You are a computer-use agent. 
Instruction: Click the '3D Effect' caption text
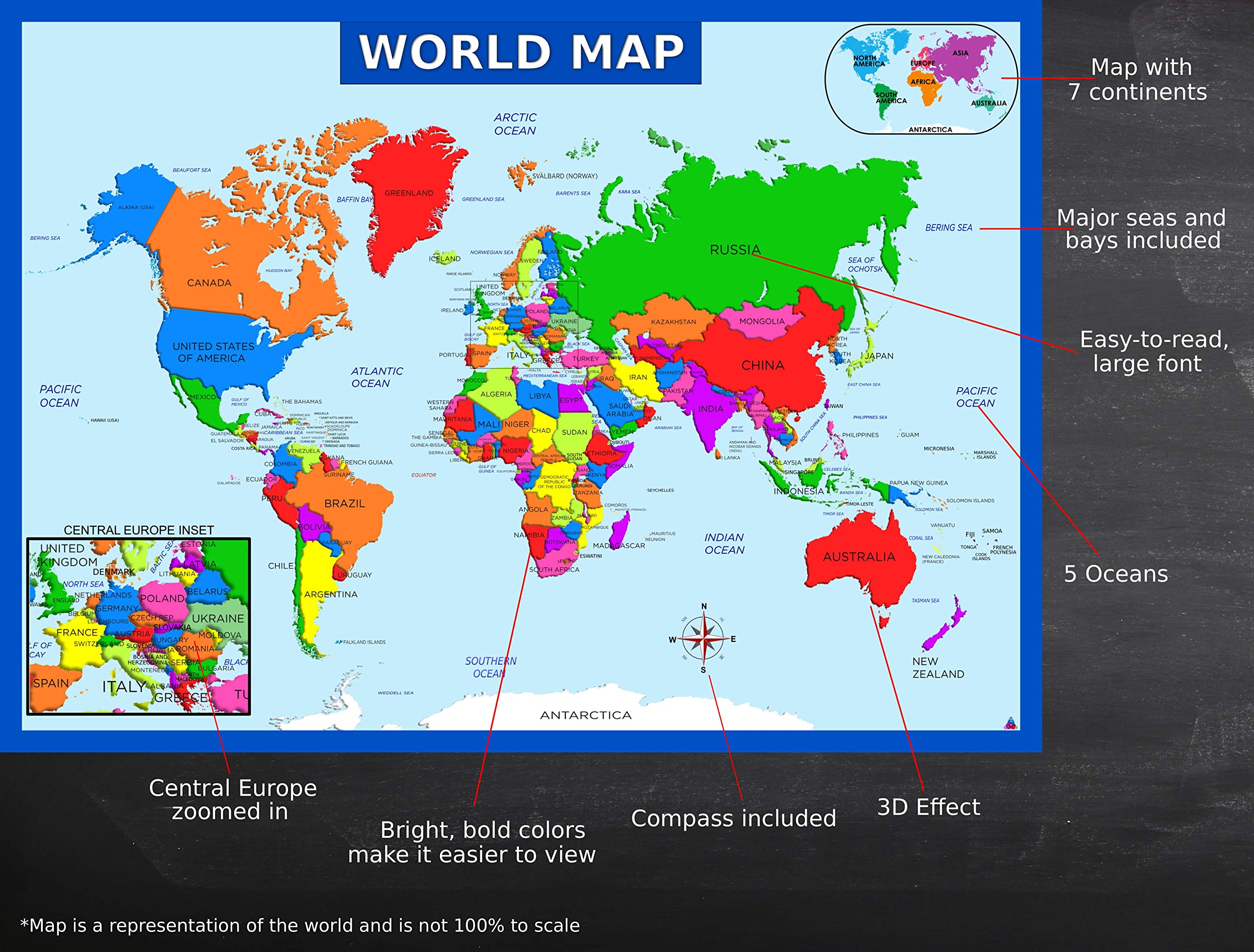click(x=928, y=807)
